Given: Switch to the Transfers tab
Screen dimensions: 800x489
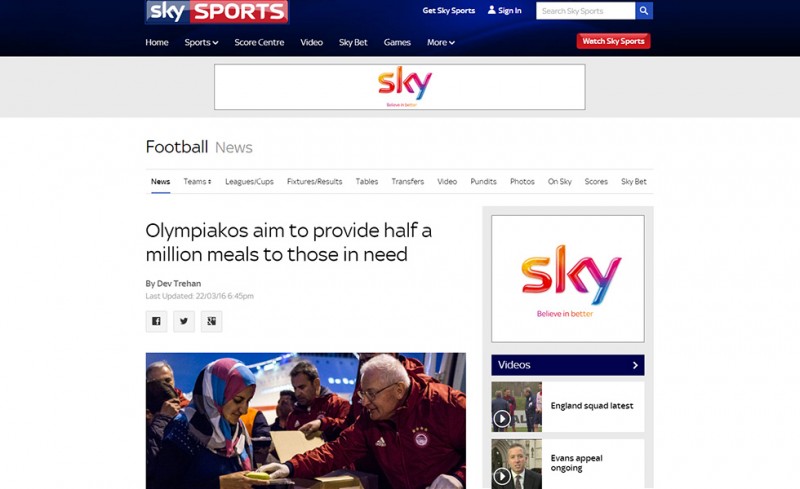Looking at the screenshot, I should point(408,181).
